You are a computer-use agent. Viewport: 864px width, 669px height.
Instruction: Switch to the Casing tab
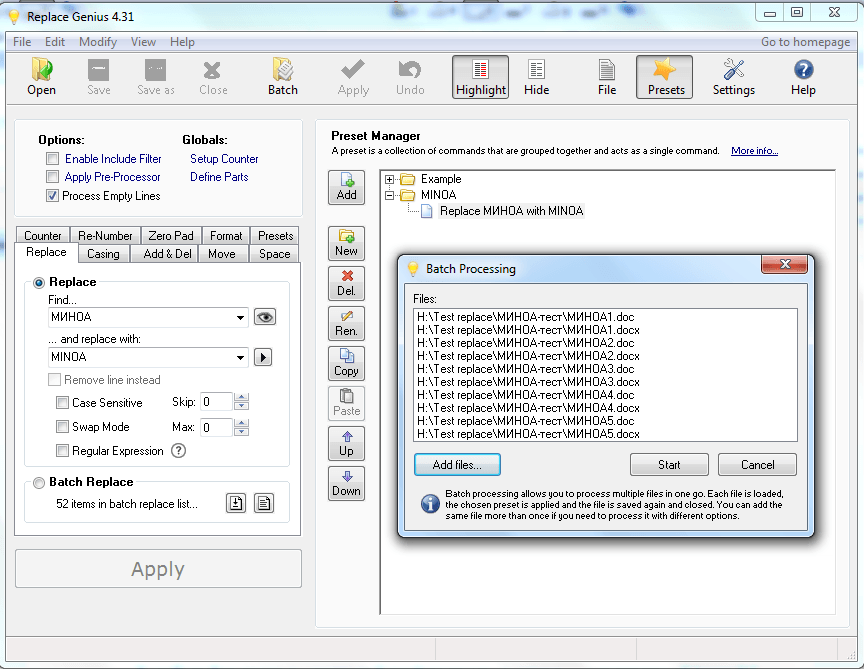click(x=103, y=254)
